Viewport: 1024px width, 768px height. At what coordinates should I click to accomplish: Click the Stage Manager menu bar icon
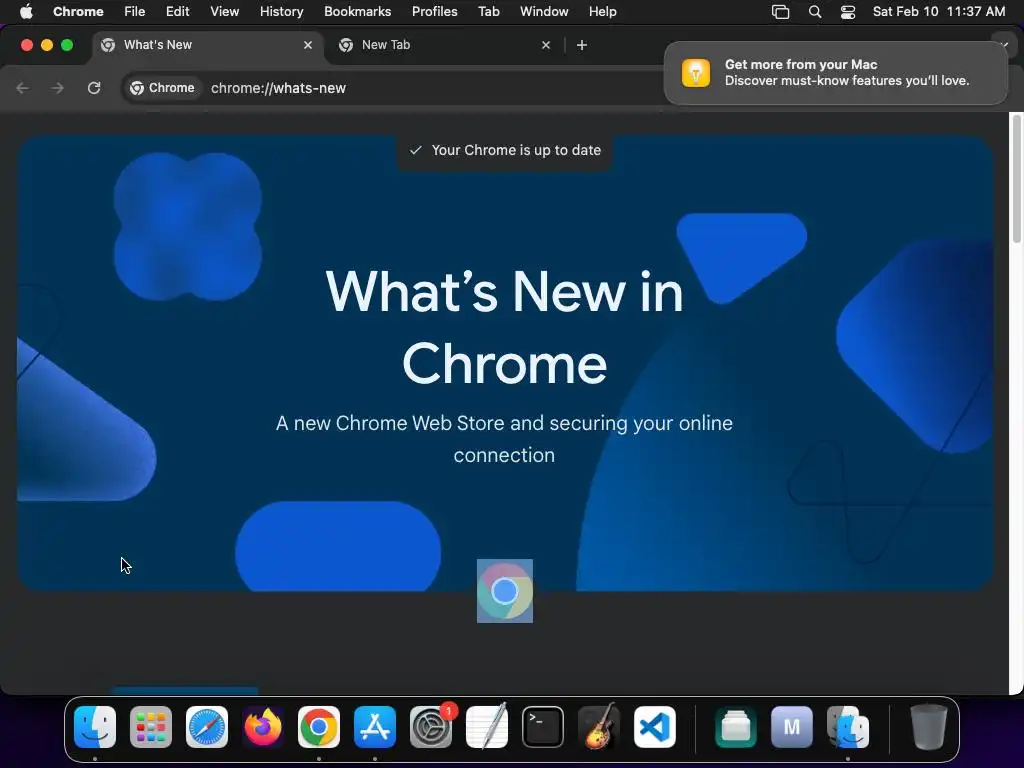pos(780,12)
